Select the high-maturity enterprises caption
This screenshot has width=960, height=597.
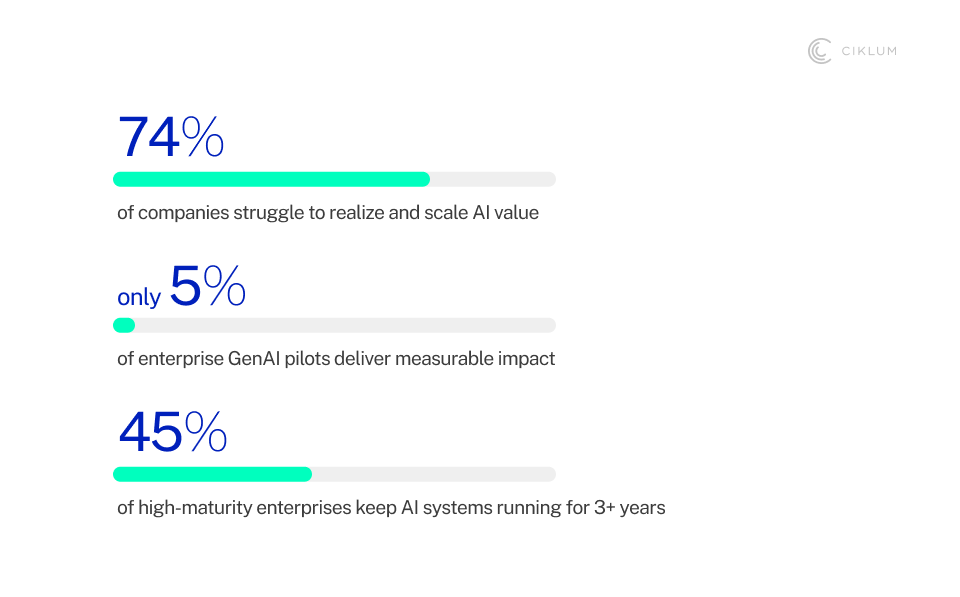pos(391,507)
